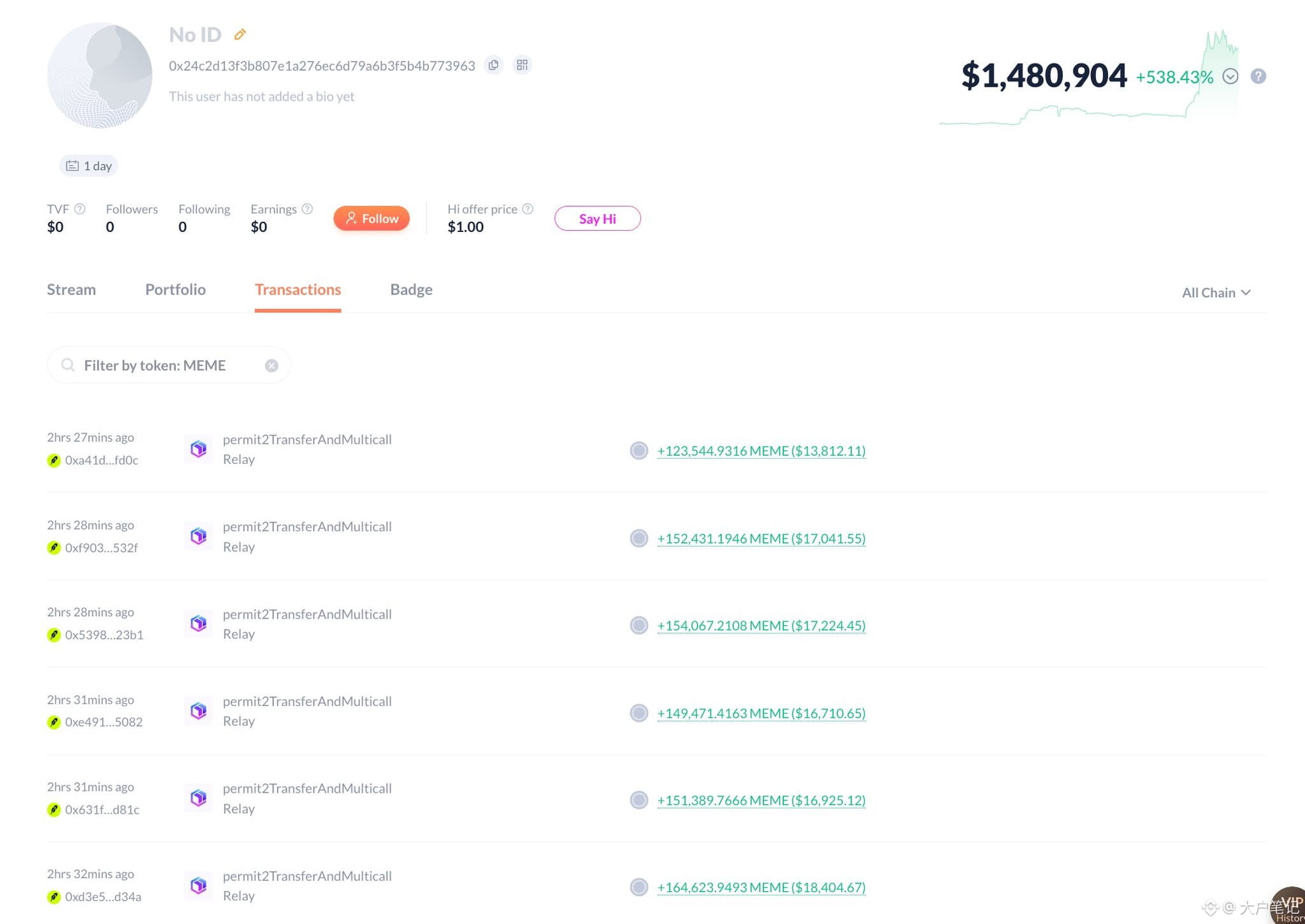
Task: Open +123,544.9316 MEME amount link
Action: point(761,451)
